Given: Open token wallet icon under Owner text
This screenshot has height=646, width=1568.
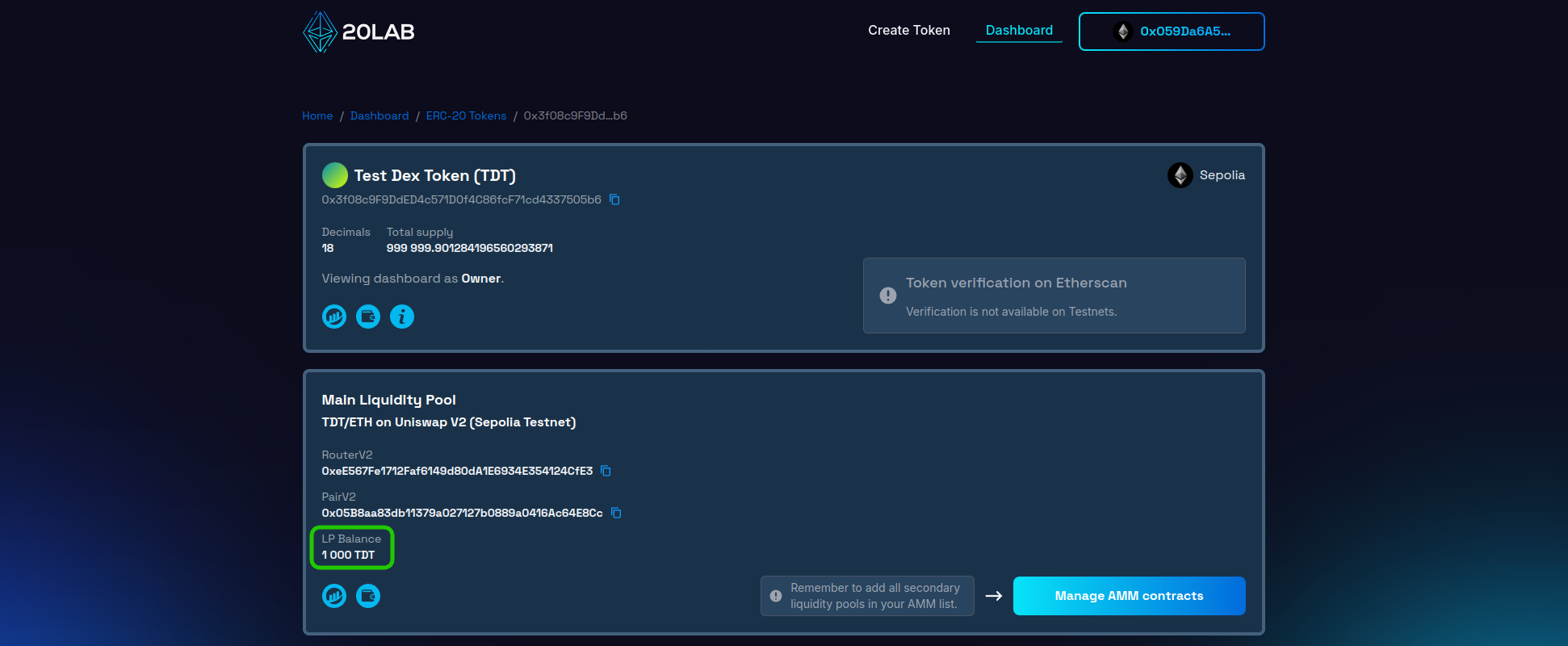Looking at the screenshot, I should [368, 317].
